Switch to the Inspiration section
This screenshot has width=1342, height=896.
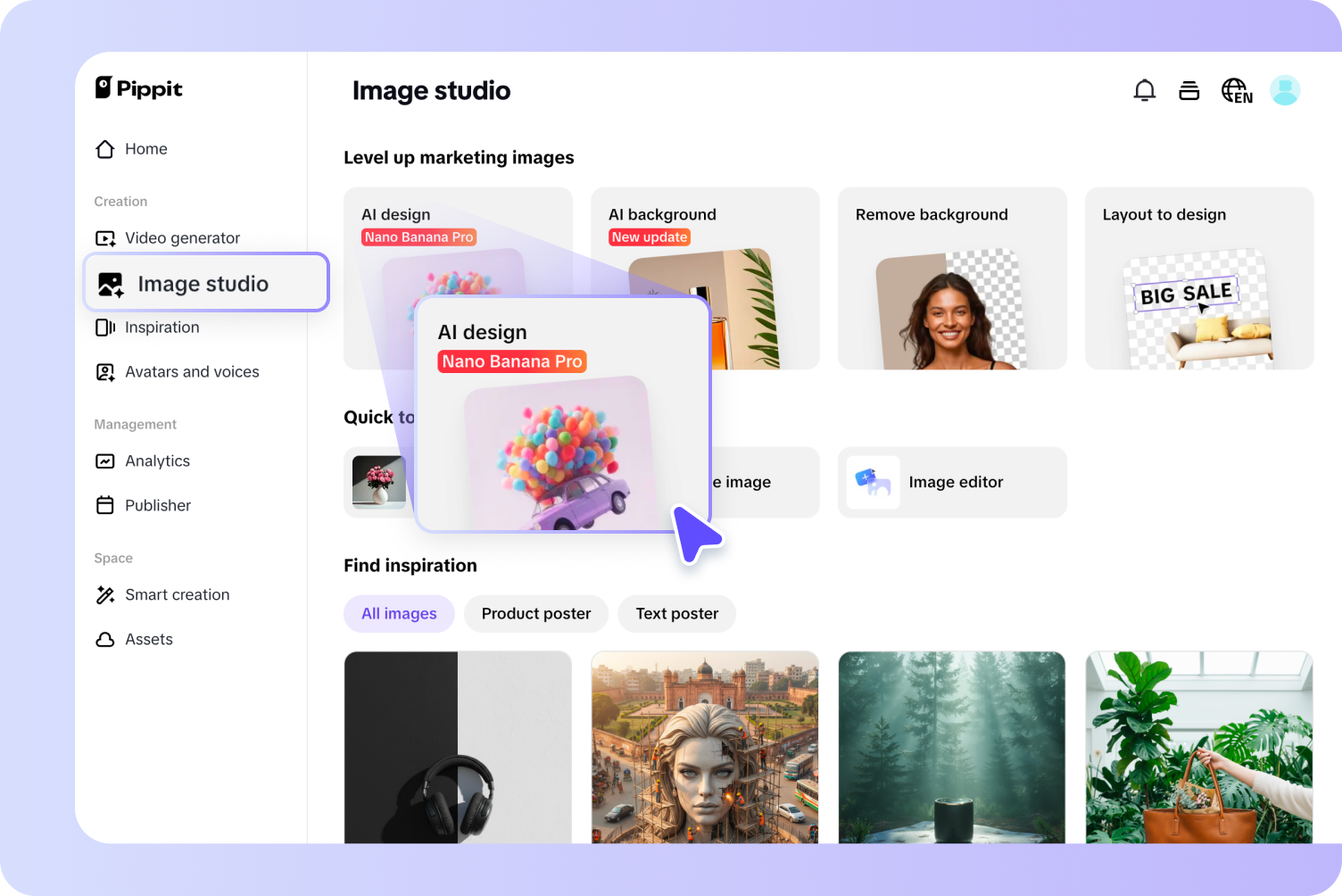tap(162, 327)
